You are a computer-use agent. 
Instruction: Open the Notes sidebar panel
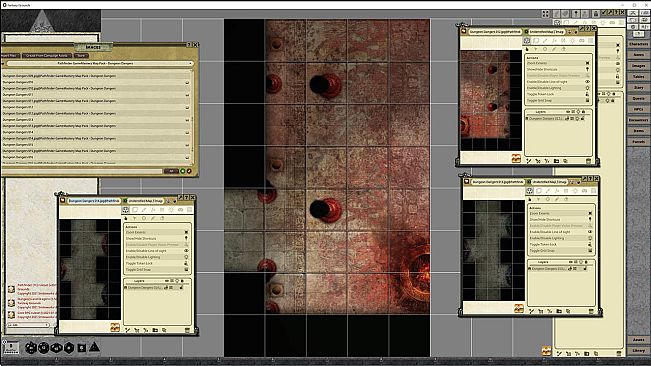click(x=639, y=55)
